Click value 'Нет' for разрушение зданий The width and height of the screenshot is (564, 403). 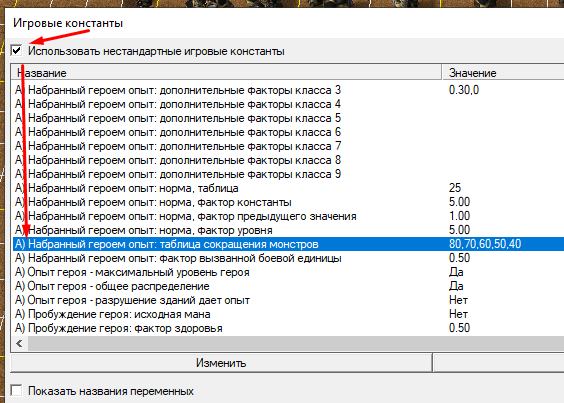[x=458, y=300]
